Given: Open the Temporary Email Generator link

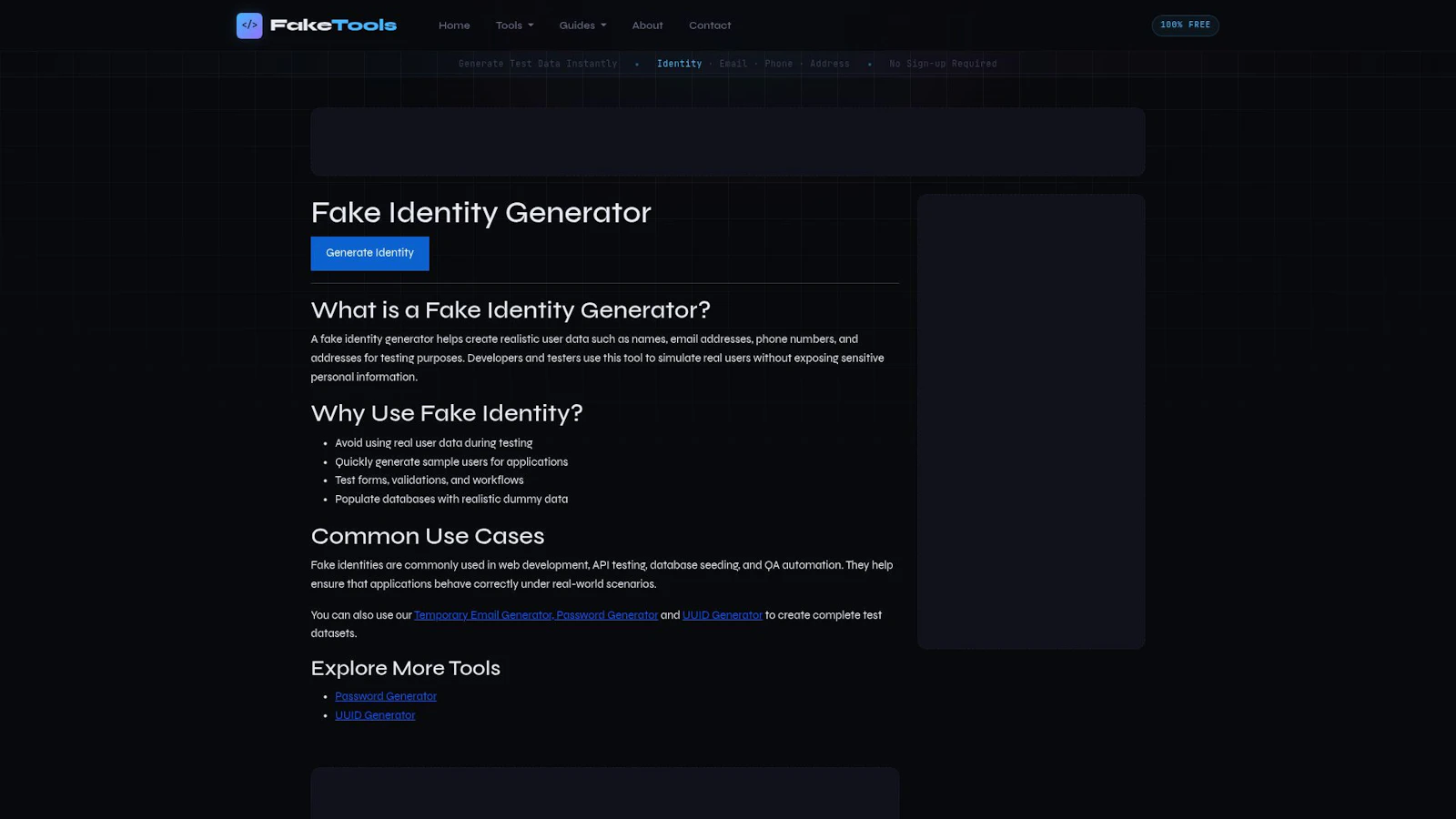Looking at the screenshot, I should click(x=483, y=615).
